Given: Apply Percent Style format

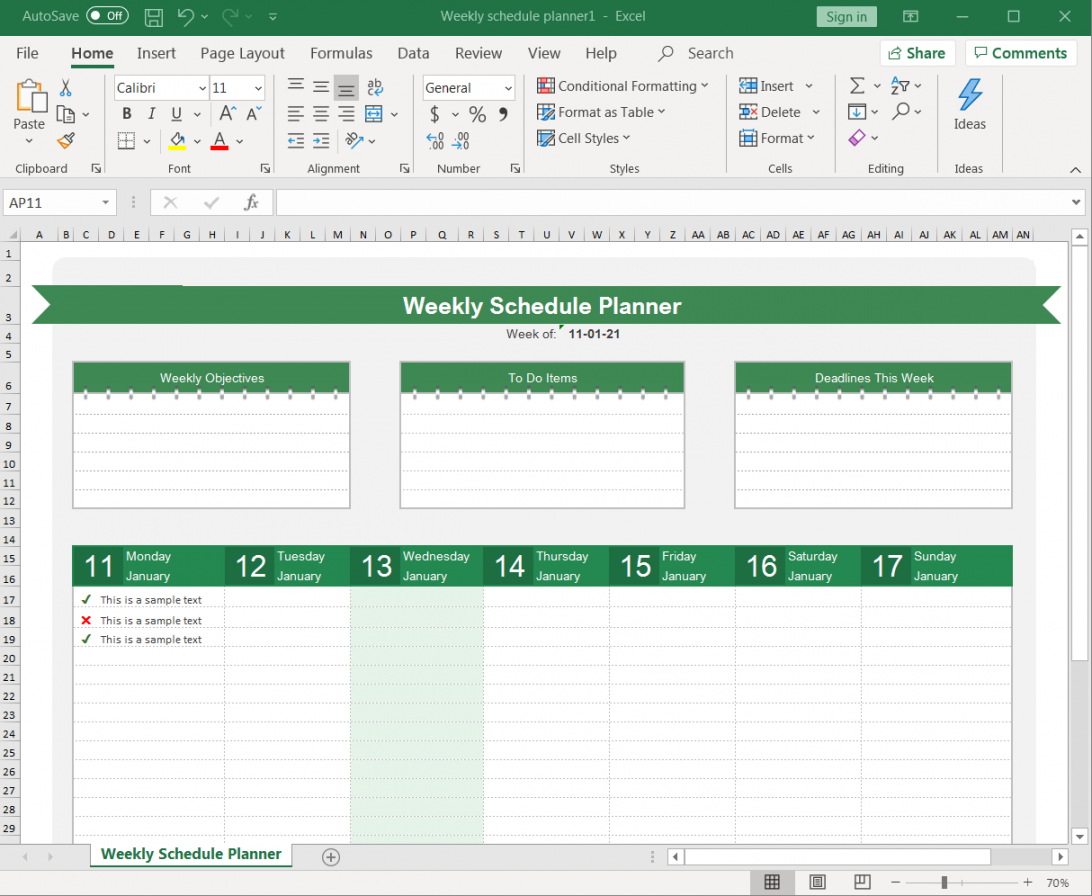Looking at the screenshot, I should pyautogui.click(x=478, y=114).
